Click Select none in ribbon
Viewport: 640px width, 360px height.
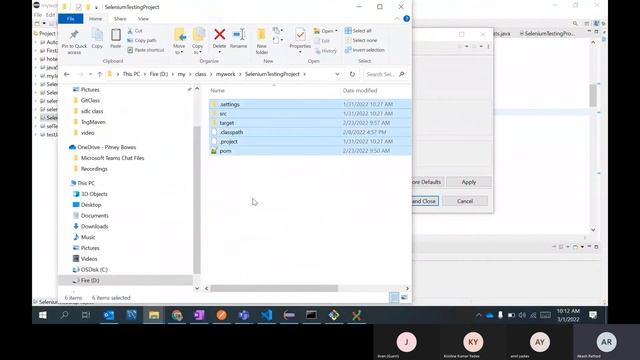pyautogui.click(x=361, y=40)
